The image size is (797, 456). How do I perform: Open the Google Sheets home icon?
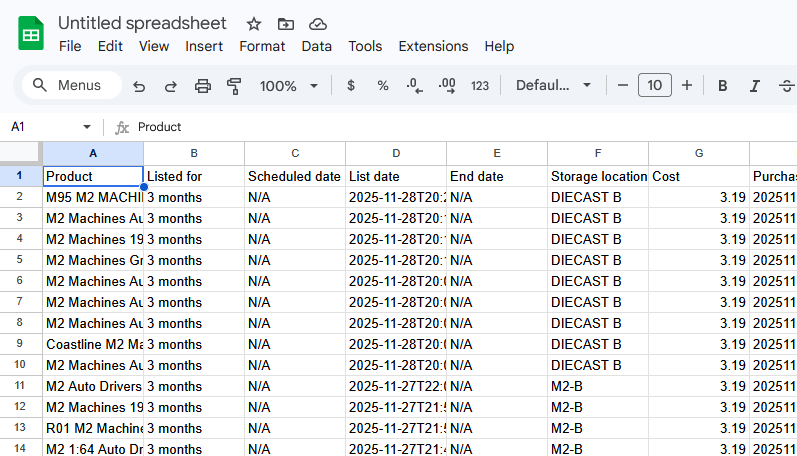31,34
